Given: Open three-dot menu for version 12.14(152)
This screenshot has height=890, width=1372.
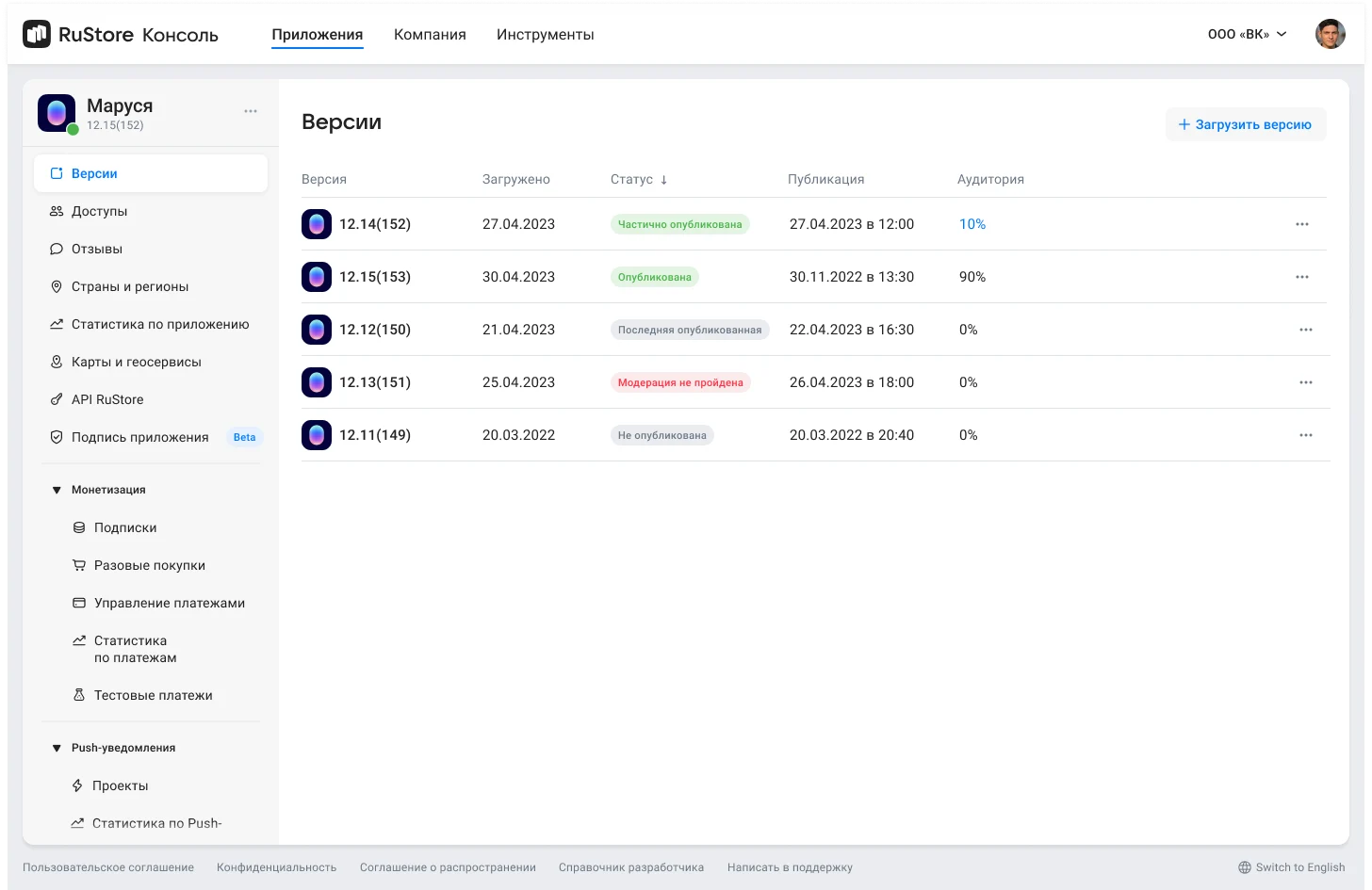Looking at the screenshot, I should click(x=1301, y=224).
